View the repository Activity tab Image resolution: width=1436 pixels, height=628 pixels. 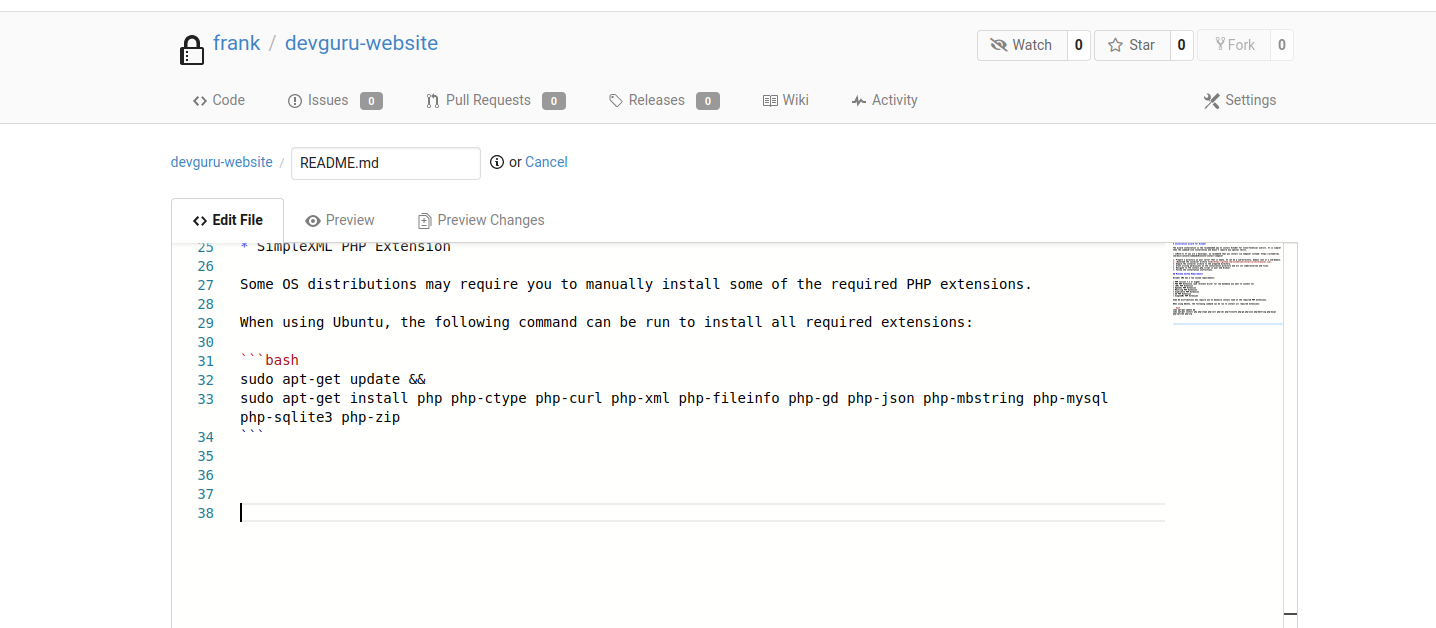[x=884, y=100]
